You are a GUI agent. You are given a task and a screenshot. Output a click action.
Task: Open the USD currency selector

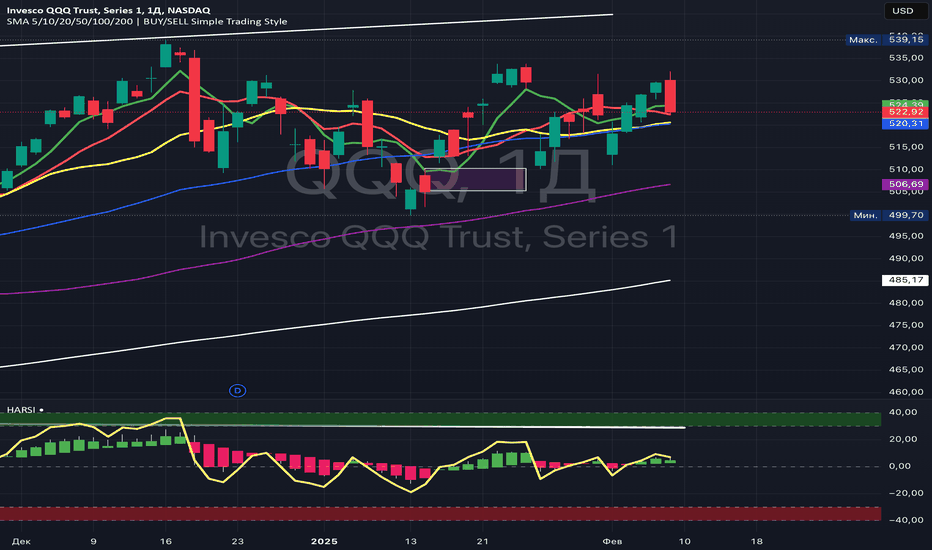pyautogui.click(x=902, y=13)
